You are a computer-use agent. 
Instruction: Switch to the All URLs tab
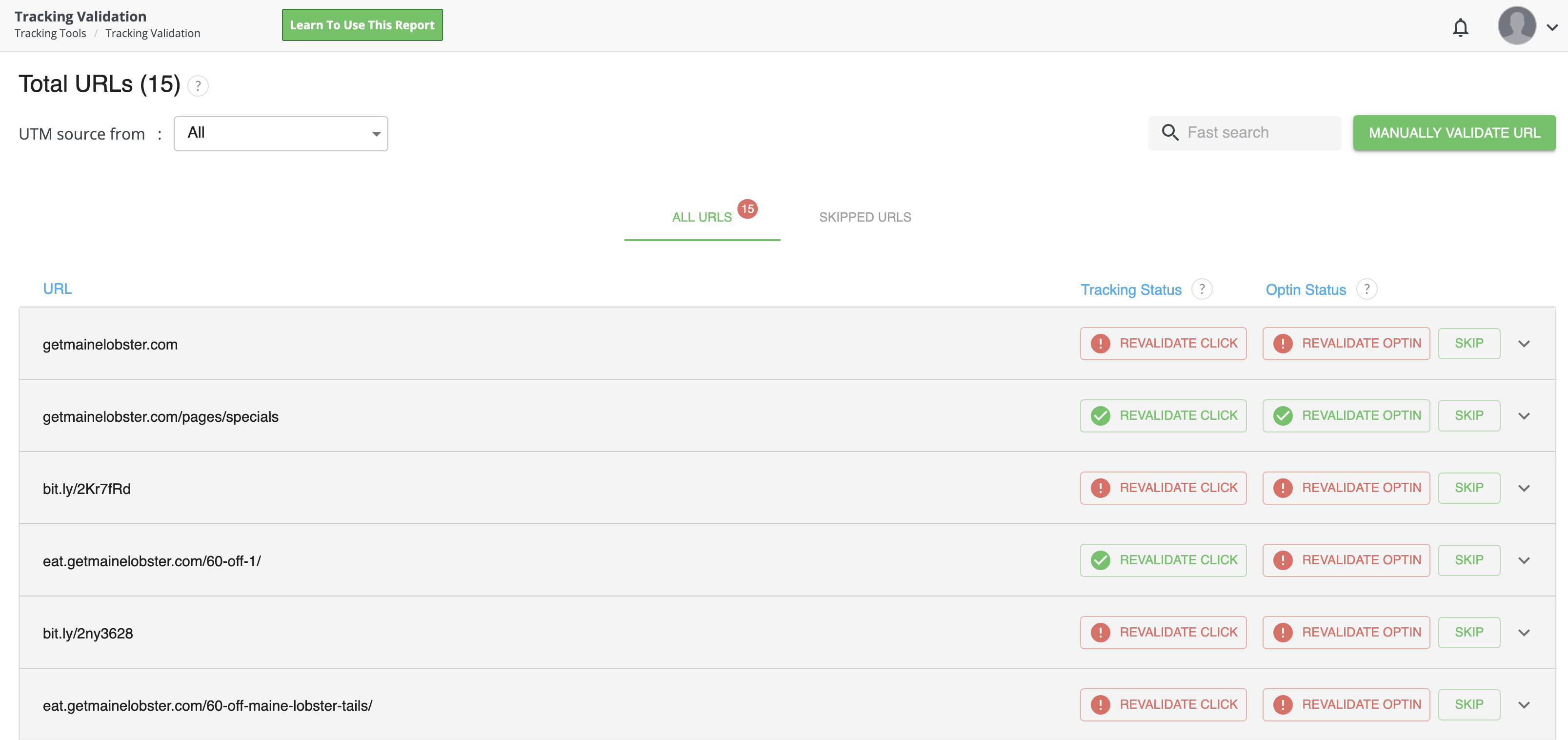click(x=702, y=217)
